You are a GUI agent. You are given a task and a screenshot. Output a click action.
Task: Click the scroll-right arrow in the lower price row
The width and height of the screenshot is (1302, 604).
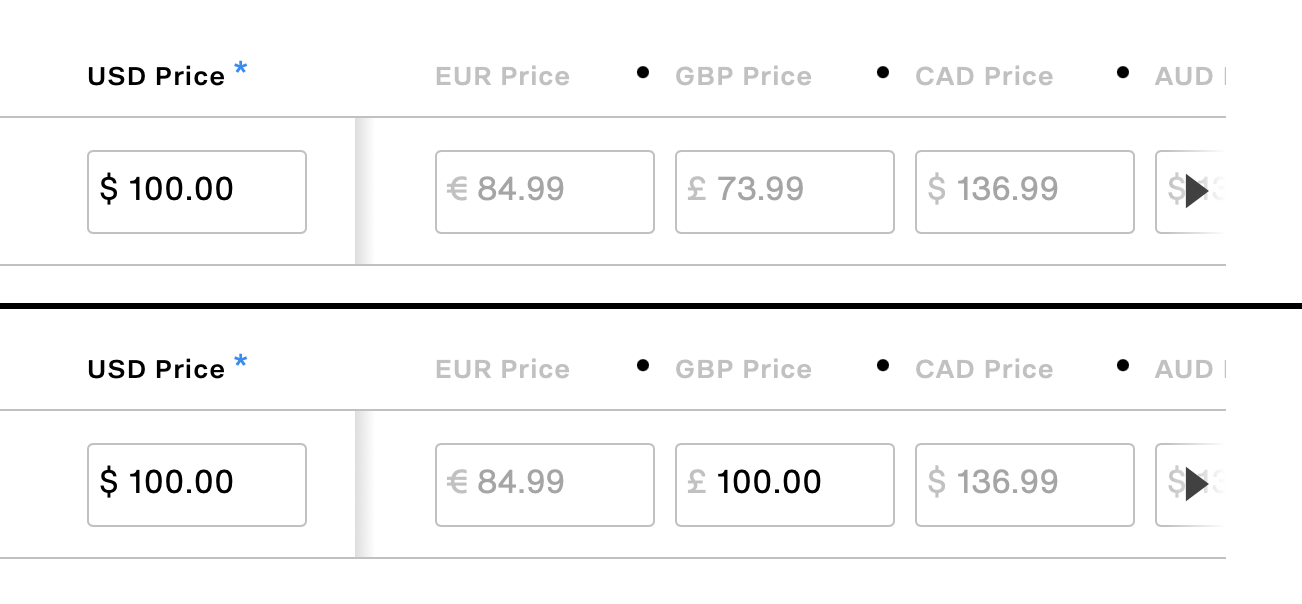point(1197,484)
